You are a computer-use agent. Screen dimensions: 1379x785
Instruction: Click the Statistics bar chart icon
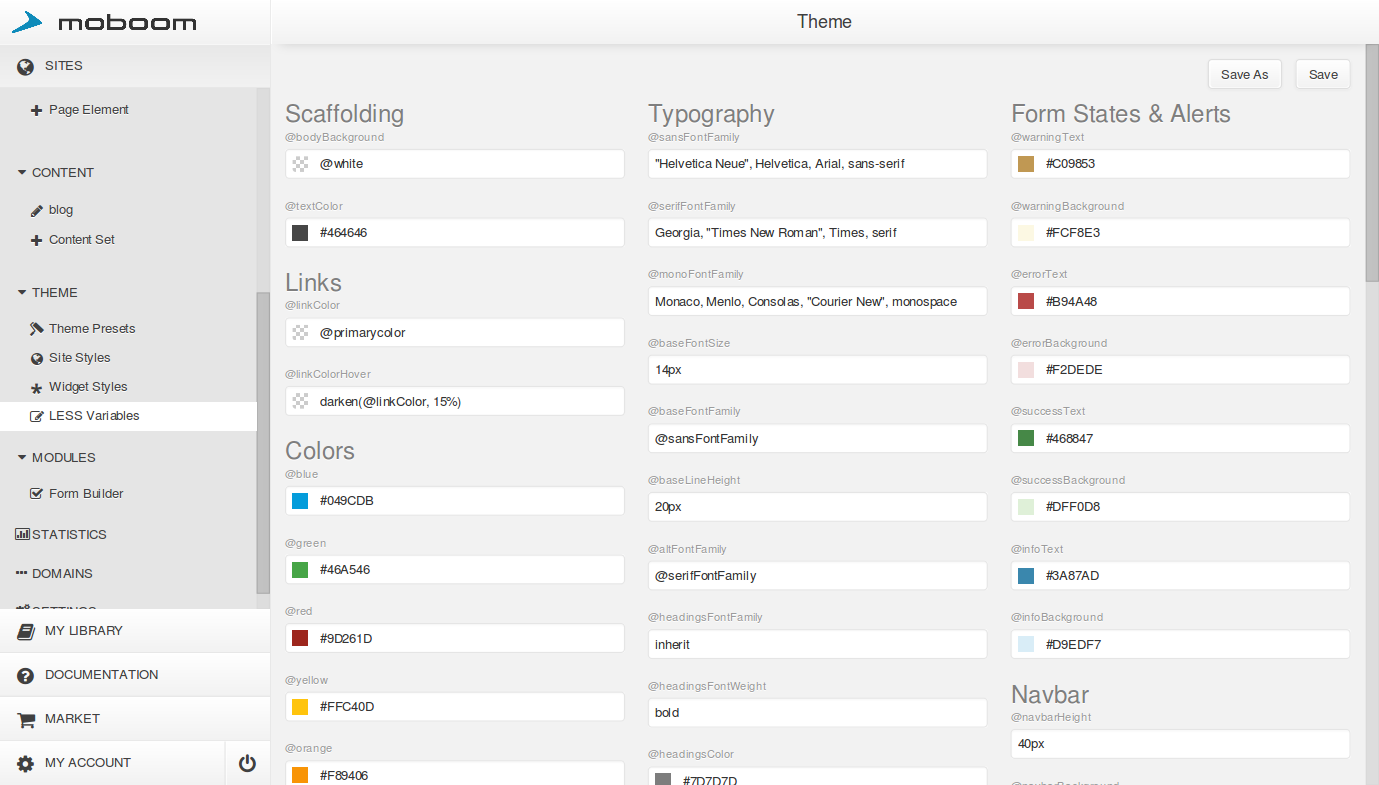coord(22,535)
